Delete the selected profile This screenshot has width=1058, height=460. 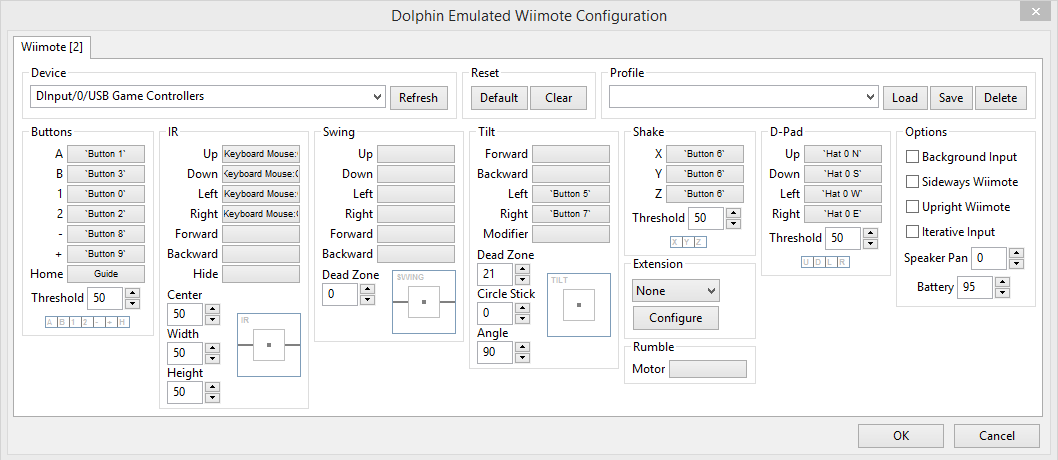pos(1001,98)
